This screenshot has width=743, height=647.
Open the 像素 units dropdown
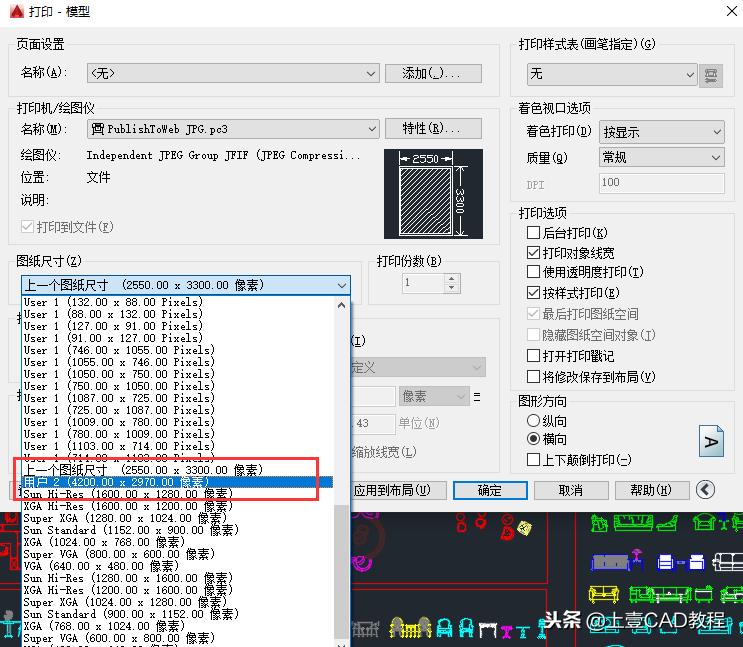tap(434, 396)
